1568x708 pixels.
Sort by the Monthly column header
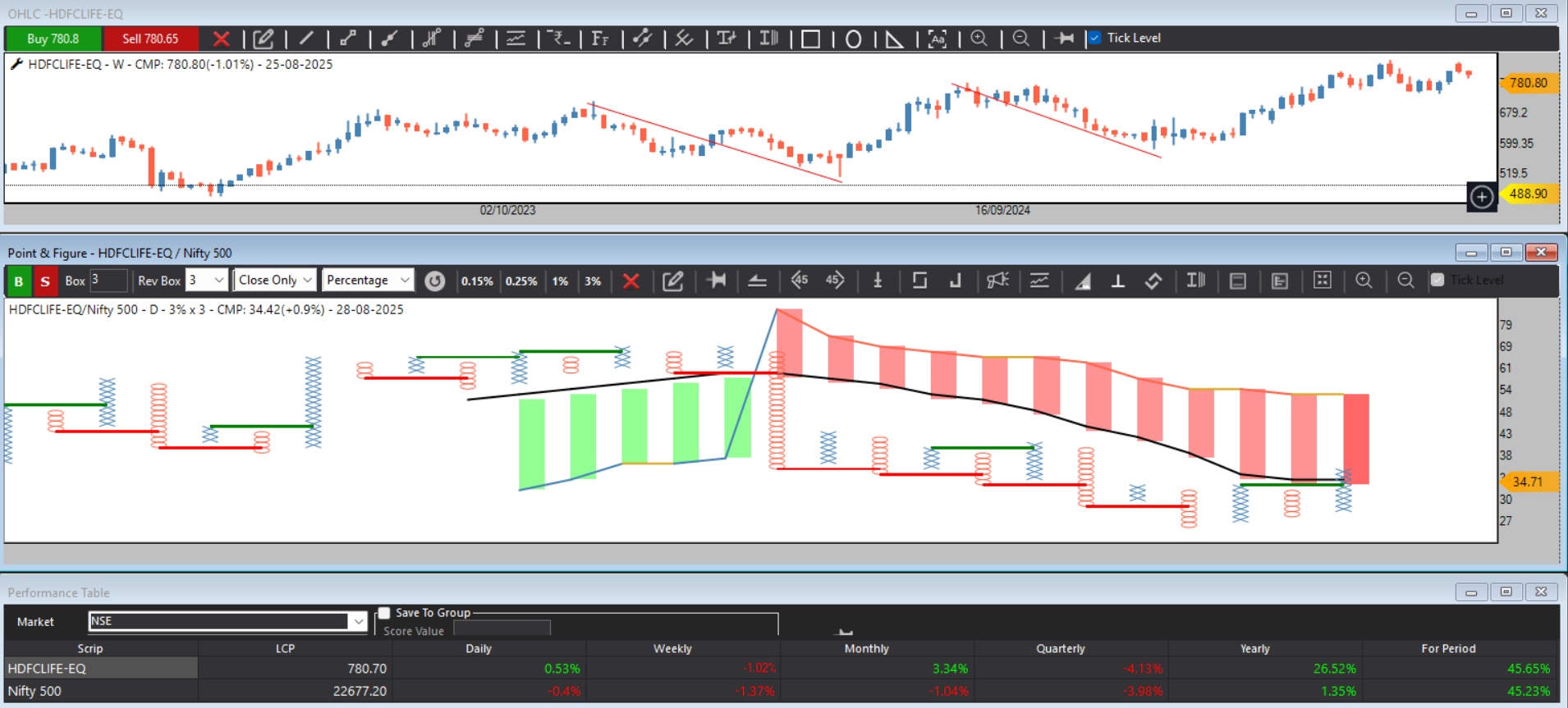[x=866, y=648]
